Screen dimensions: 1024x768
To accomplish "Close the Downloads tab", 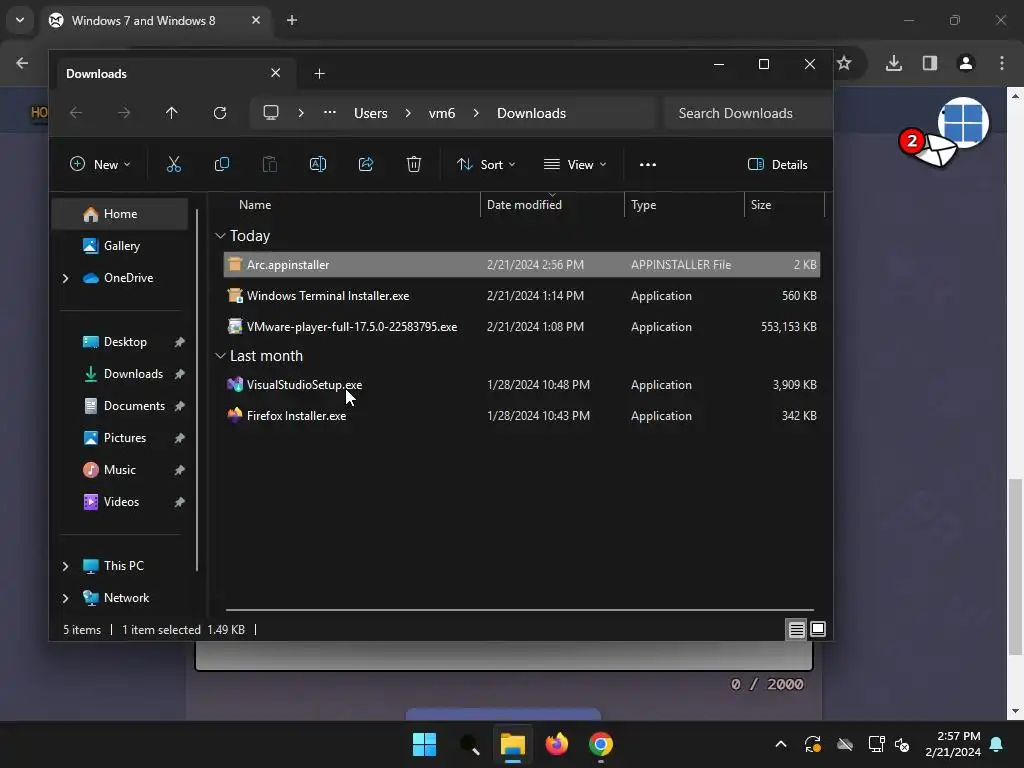I will pyautogui.click(x=276, y=73).
